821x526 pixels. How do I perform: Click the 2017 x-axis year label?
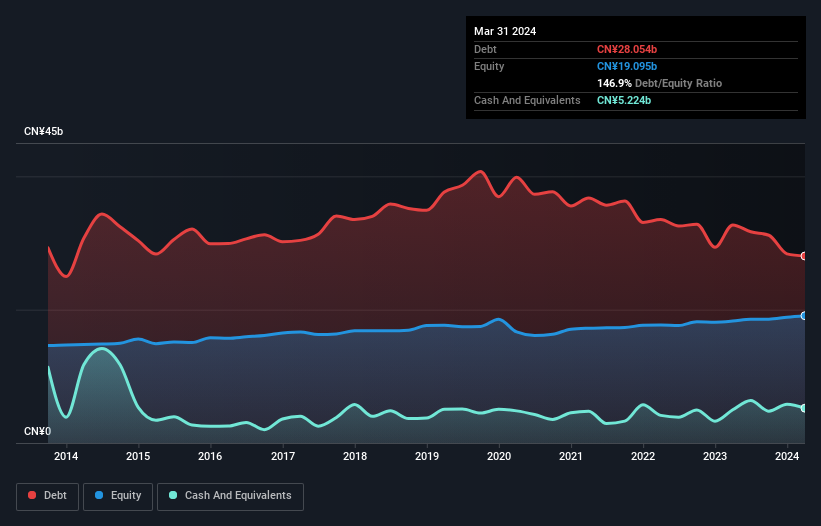pyautogui.click(x=283, y=457)
